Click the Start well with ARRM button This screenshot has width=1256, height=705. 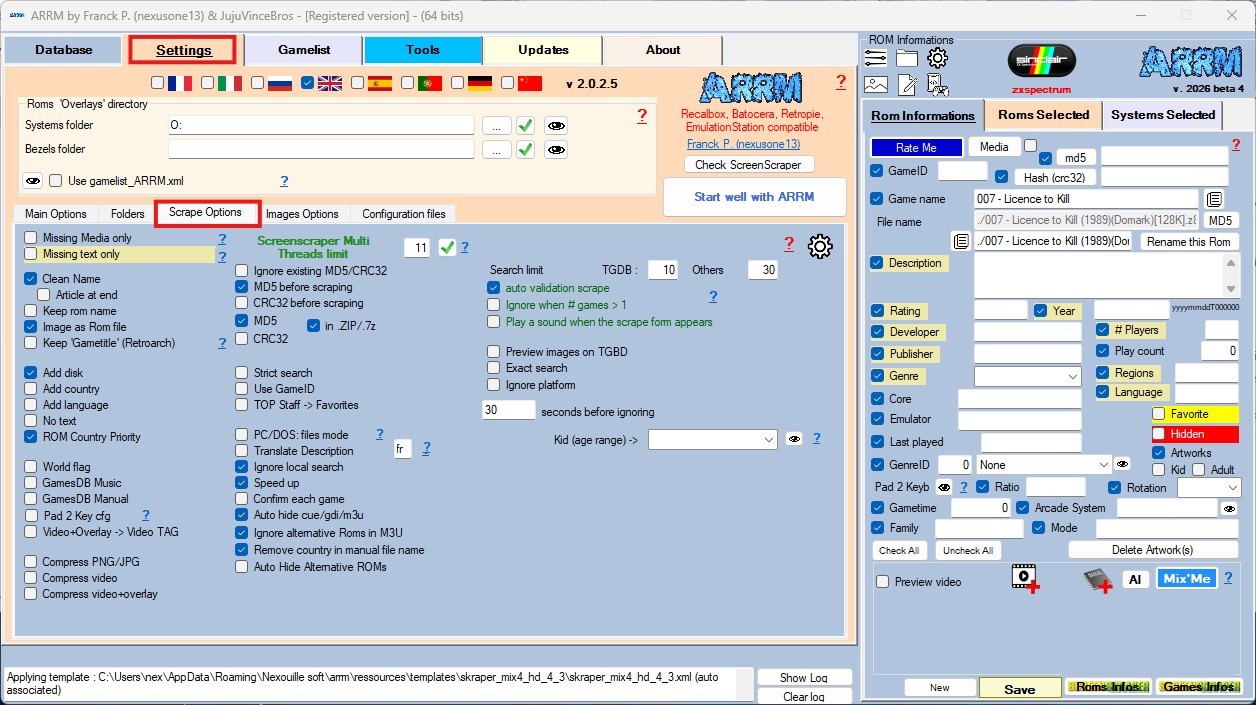pyautogui.click(x=754, y=197)
